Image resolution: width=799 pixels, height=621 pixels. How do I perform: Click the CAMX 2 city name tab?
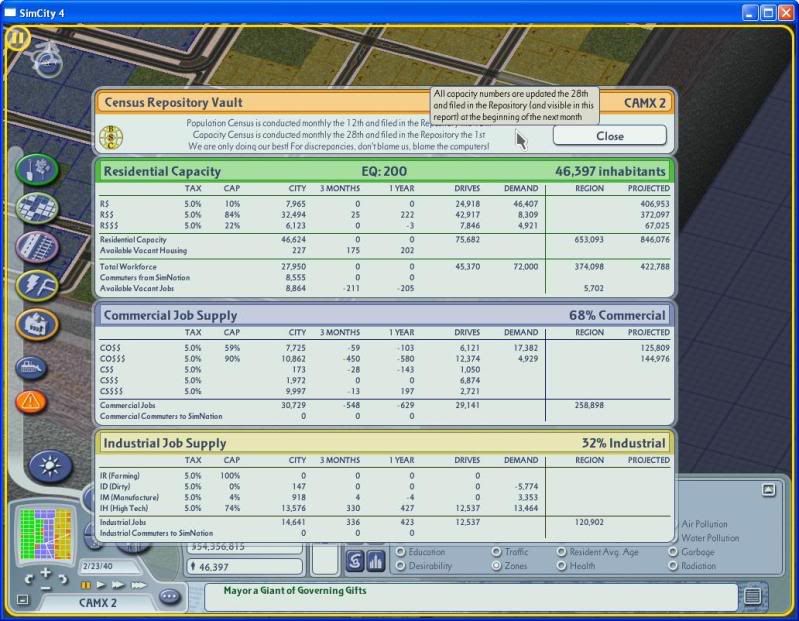(98, 603)
